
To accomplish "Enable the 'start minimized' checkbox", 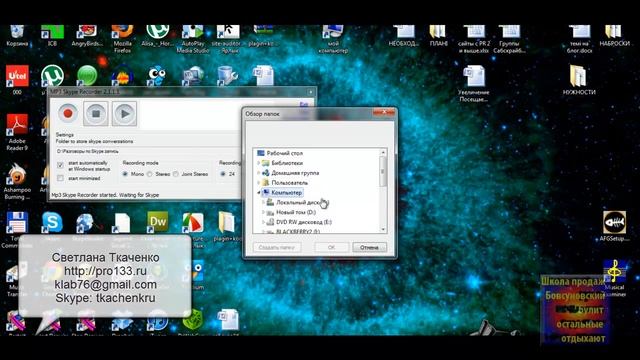I will click(60, 178).
